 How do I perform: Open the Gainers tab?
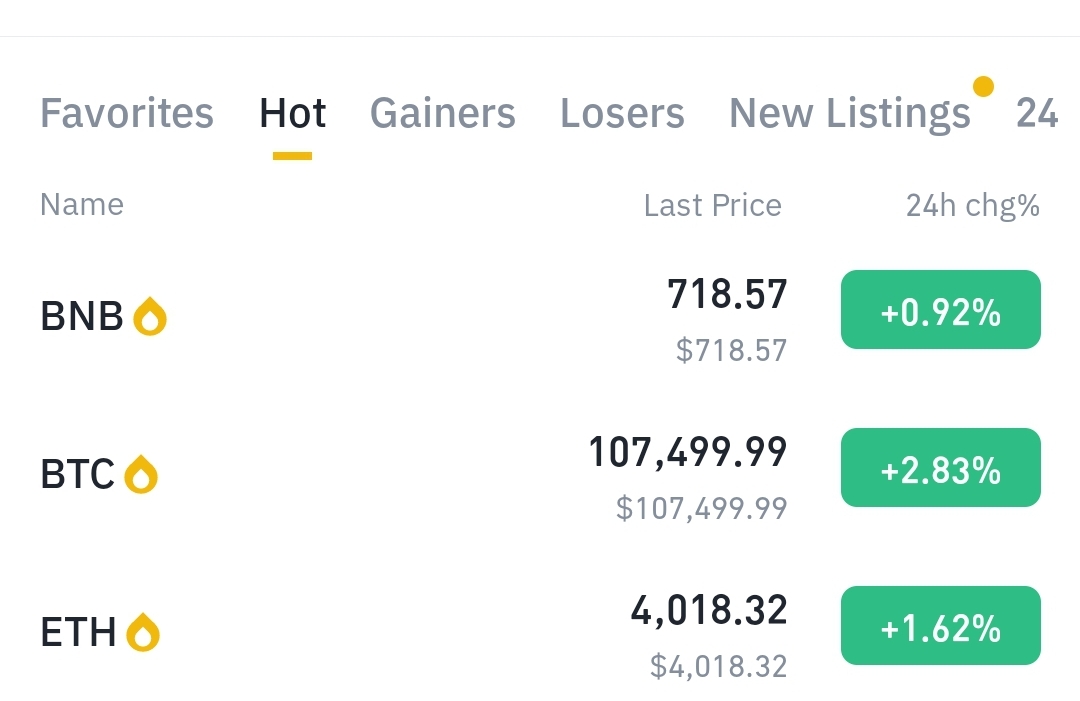point(443,114)
